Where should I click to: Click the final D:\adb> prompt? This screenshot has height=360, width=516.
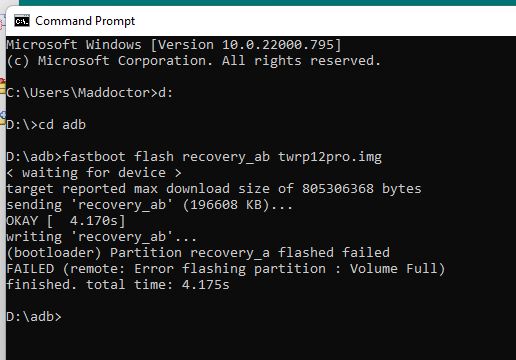pyautogui.click(x=34, y=317)
